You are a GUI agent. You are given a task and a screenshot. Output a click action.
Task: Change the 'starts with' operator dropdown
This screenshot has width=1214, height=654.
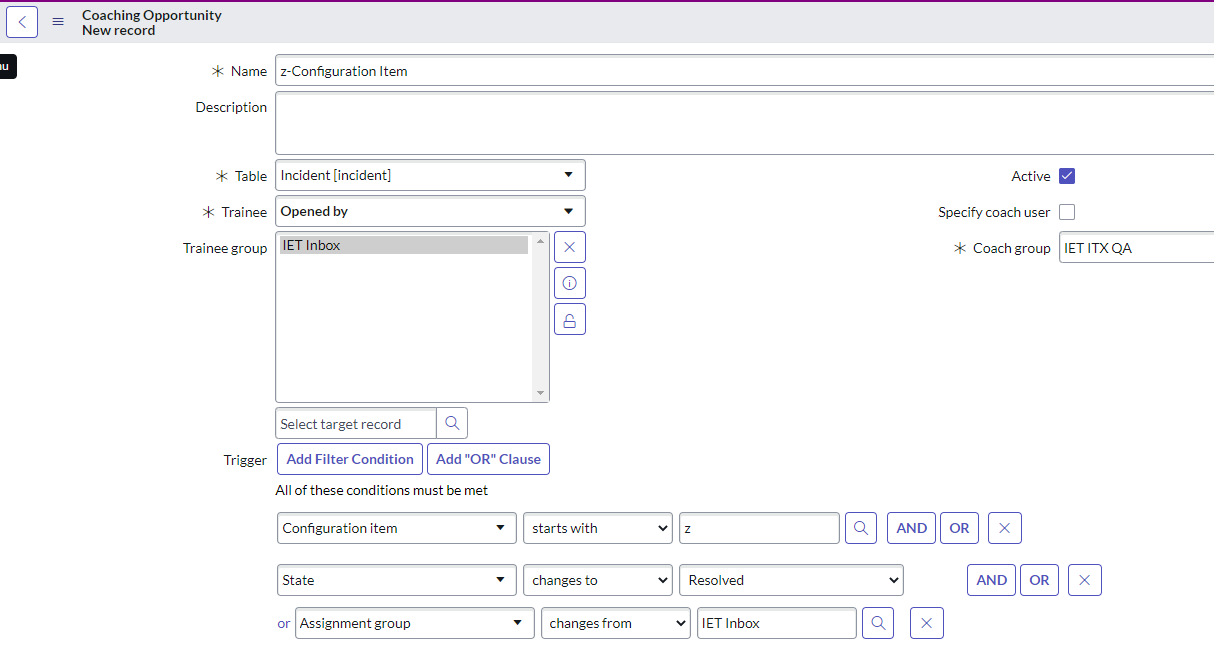(597, 528)
